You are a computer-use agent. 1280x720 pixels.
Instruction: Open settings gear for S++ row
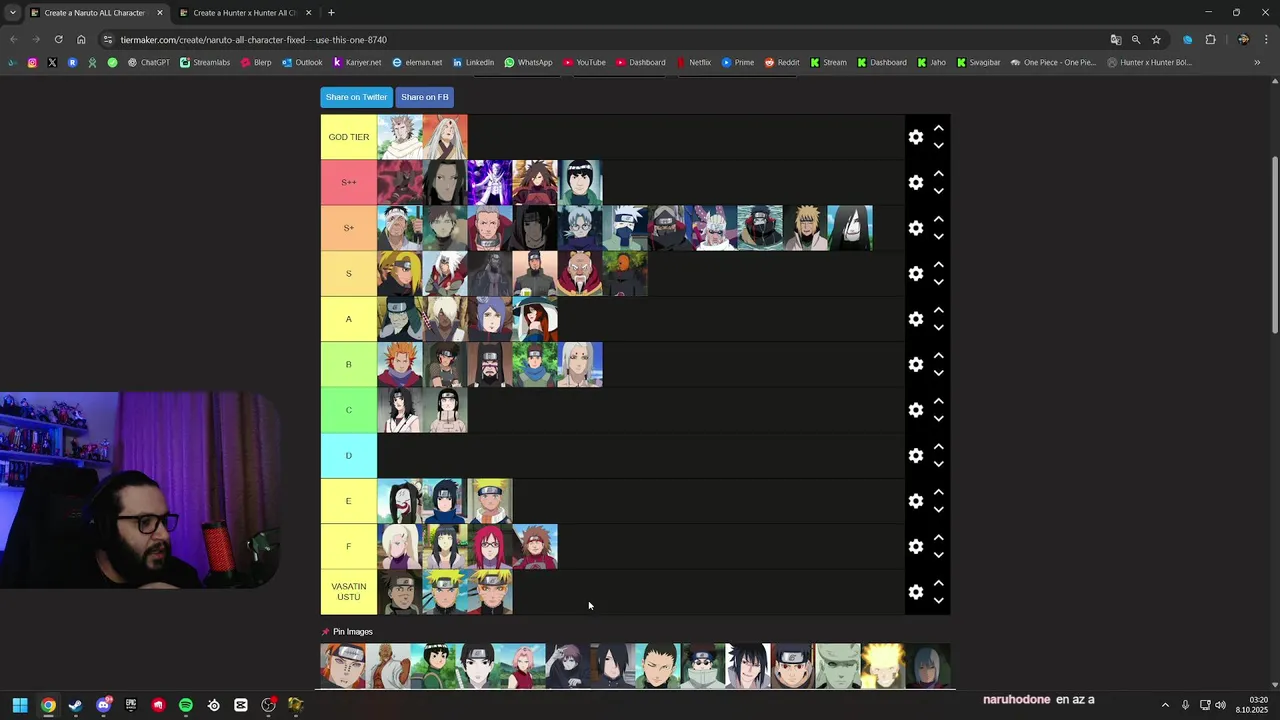916,182
